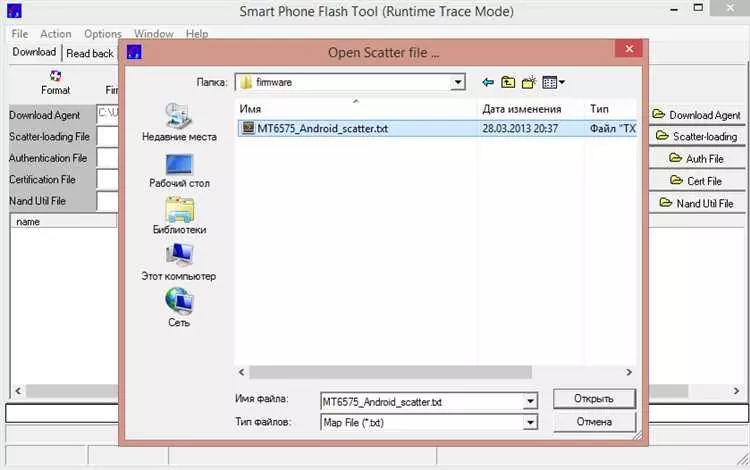750x470 pixels.
Task: Click the file list scroll right arrow
Action: (x=629, y=372)
